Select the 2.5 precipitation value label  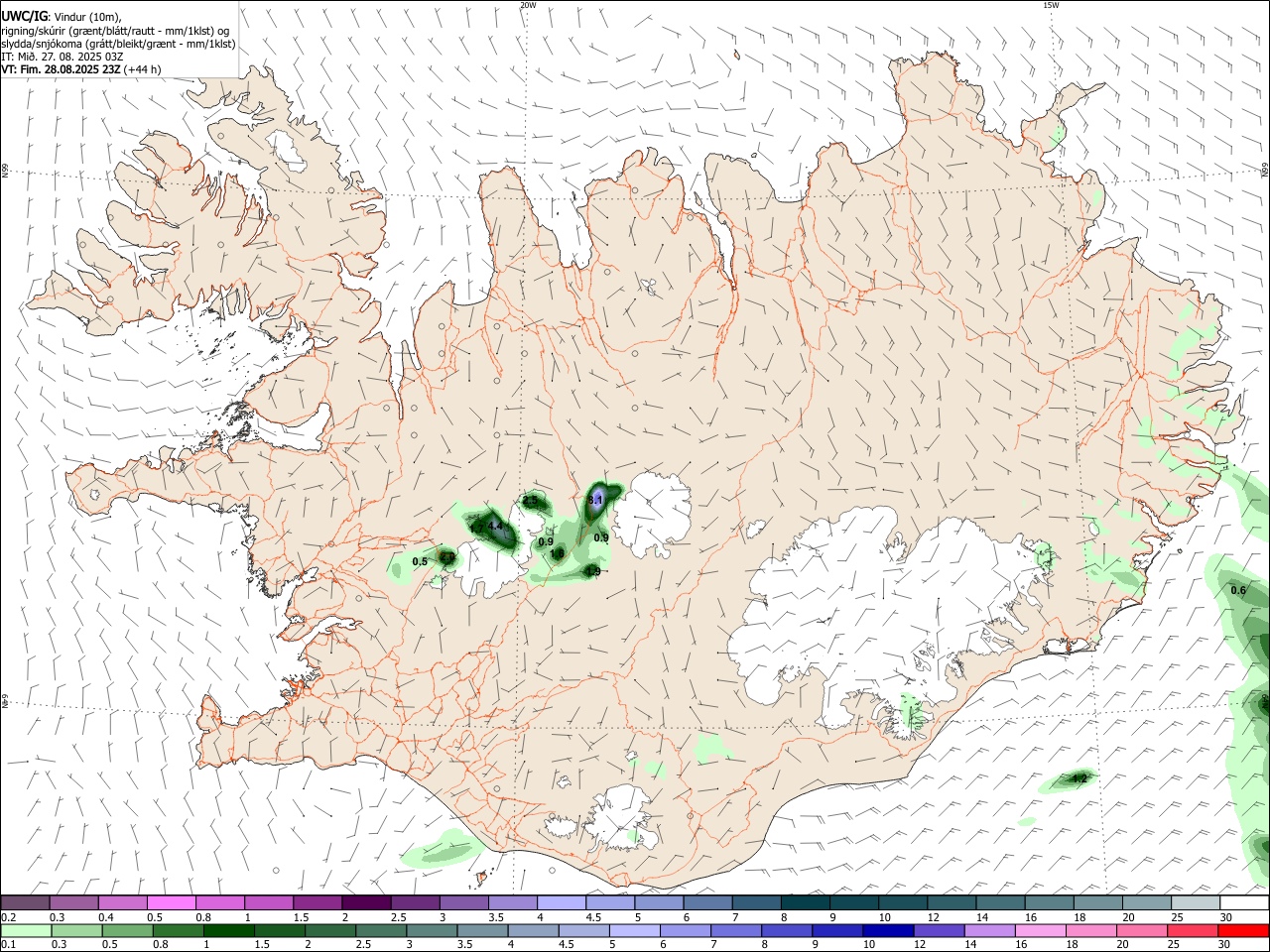click(x=531, y=502)
